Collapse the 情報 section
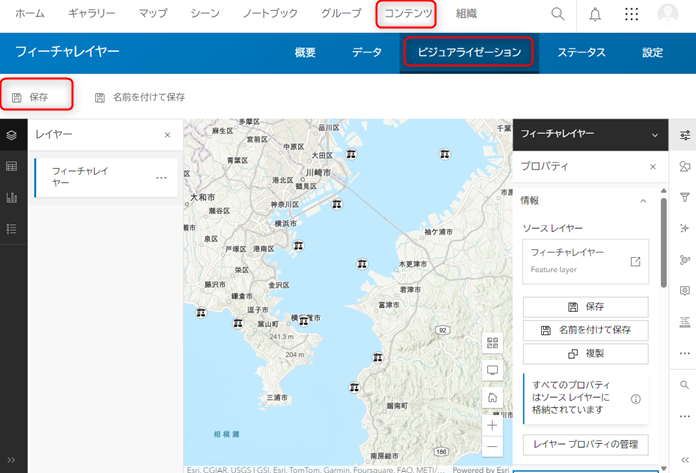The width and height of the screenshot is (696, 473). pyautogui.click(x=643, y=201)
